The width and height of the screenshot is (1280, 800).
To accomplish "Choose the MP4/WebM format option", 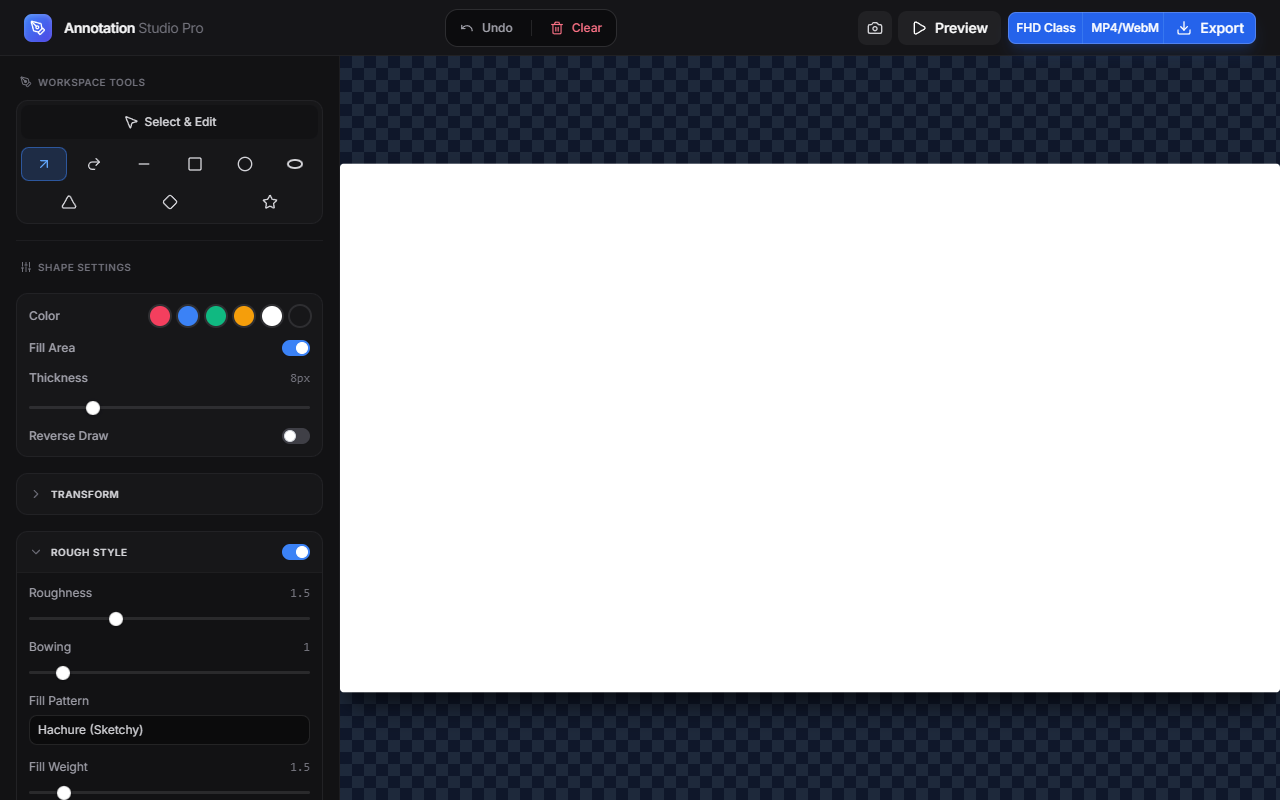I will point(1124,28).
